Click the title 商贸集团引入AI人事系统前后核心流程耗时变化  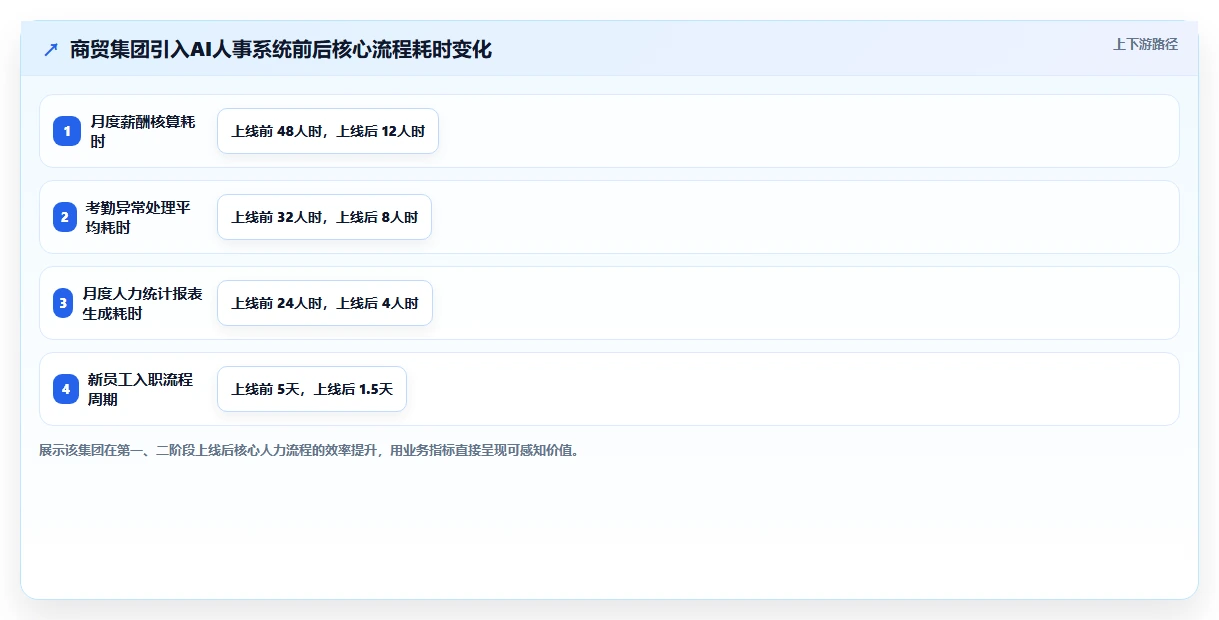point(281,49)
